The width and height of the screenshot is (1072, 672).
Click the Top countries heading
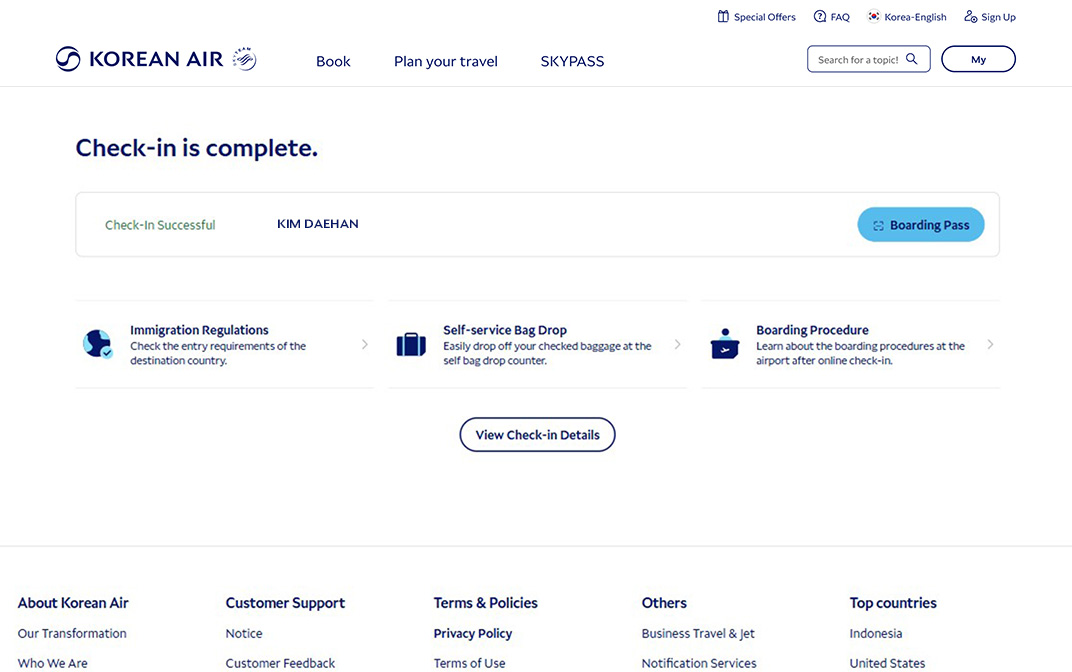893,603
